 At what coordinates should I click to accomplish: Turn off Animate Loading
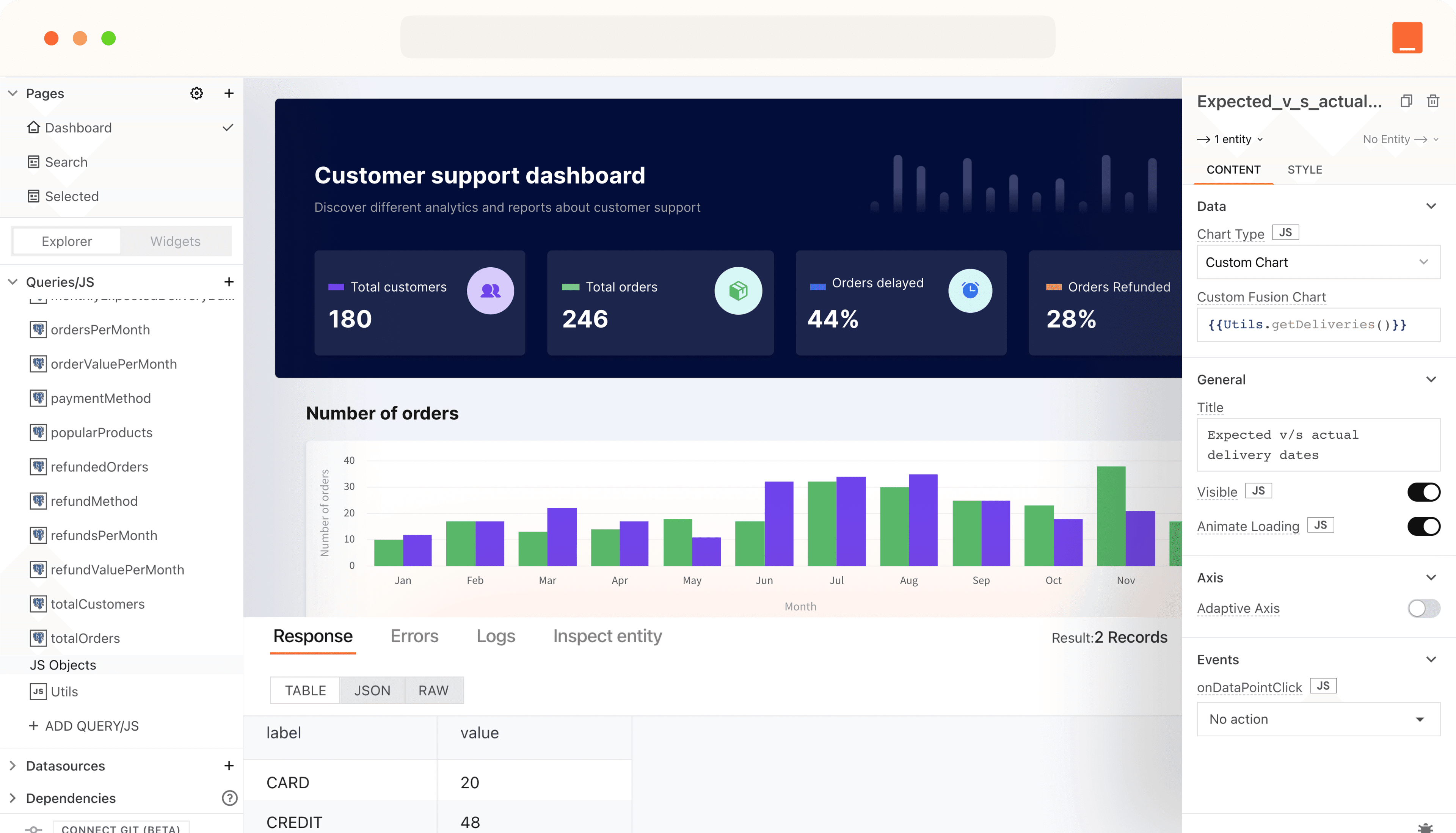[x=1424, y=526]
